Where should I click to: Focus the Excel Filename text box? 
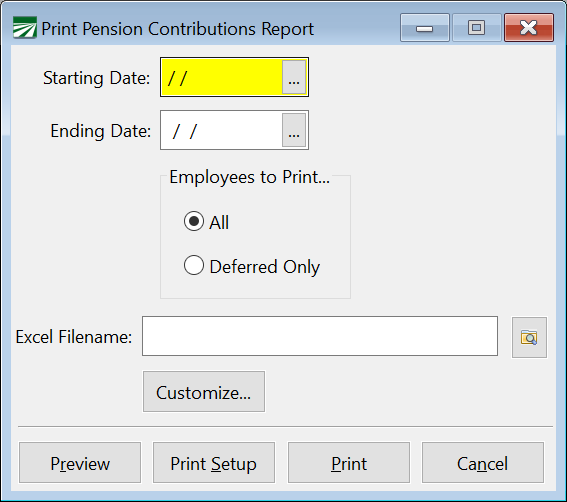pos(320,336)
